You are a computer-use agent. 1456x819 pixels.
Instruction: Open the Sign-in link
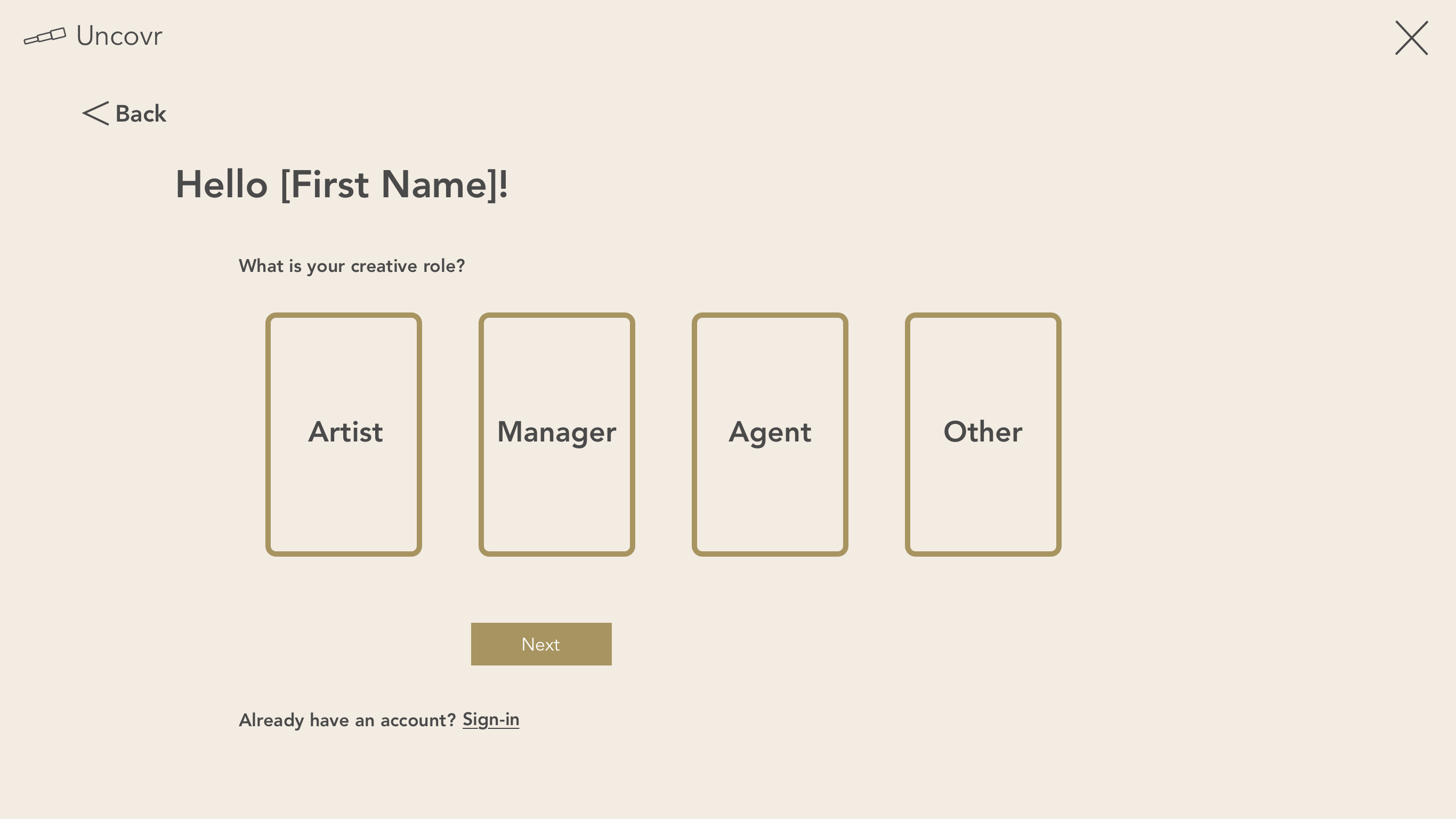pyautogui.click(x=491, y=719)
